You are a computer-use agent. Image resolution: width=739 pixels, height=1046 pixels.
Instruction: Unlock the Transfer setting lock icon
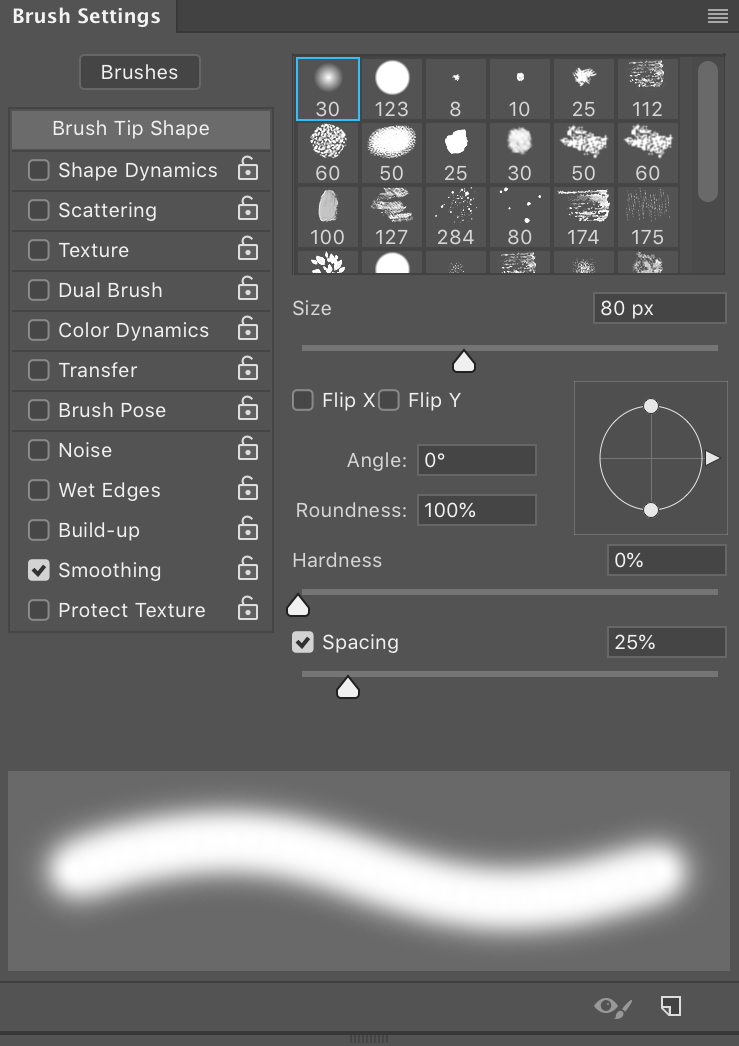[x=247, y=369]
